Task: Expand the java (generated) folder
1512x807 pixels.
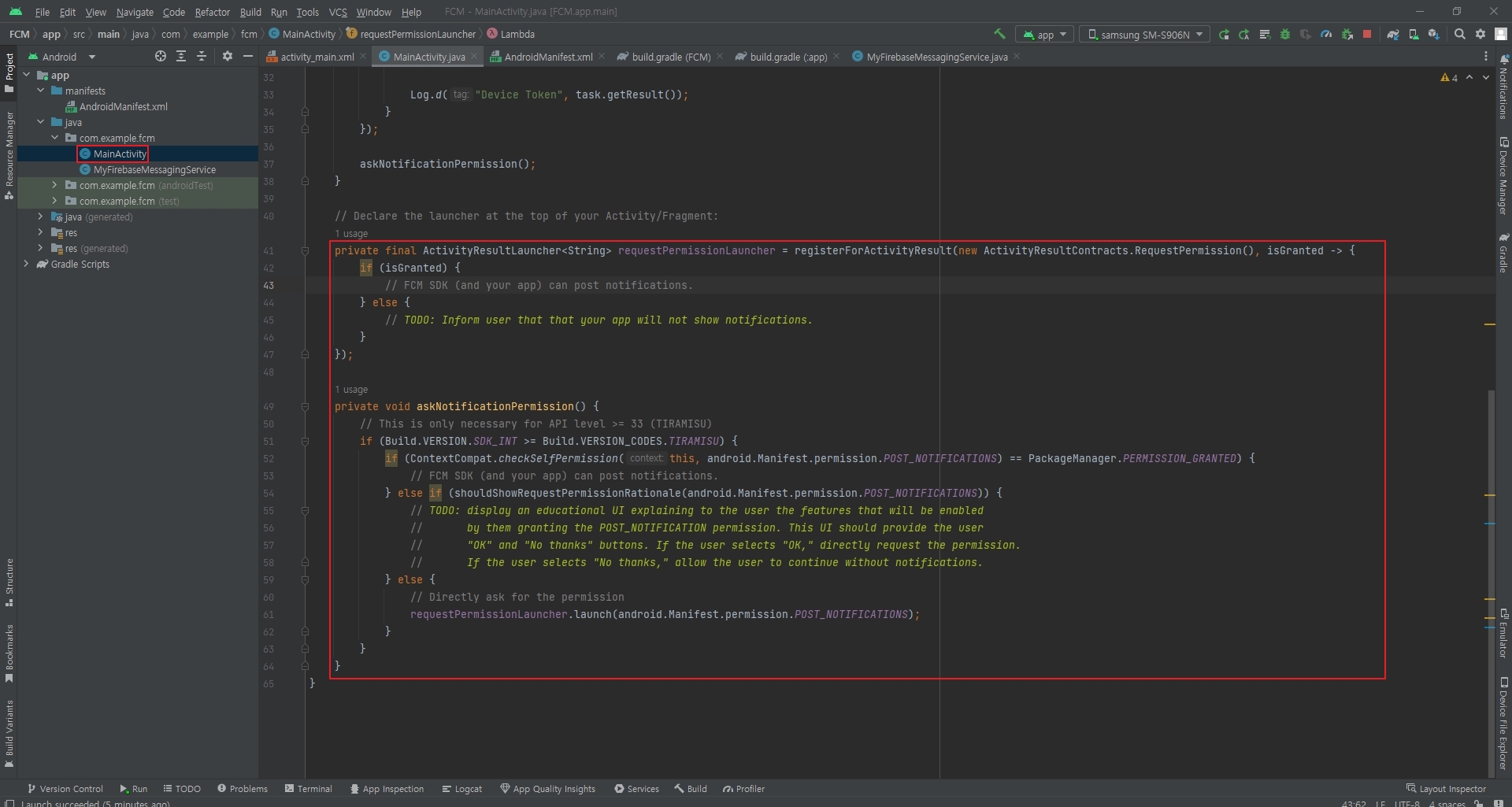Action: click(x=40, y=217)
